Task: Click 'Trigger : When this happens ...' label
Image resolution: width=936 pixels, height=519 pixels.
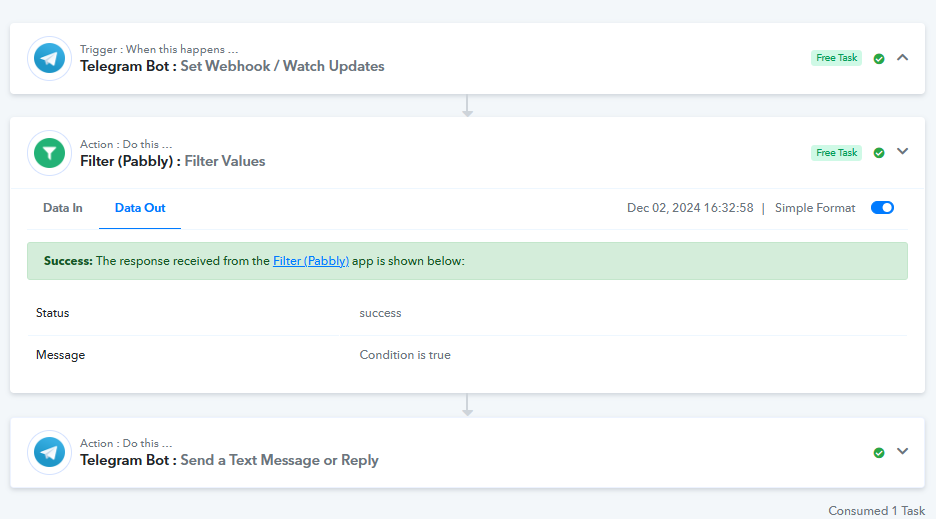Action: 159,50
